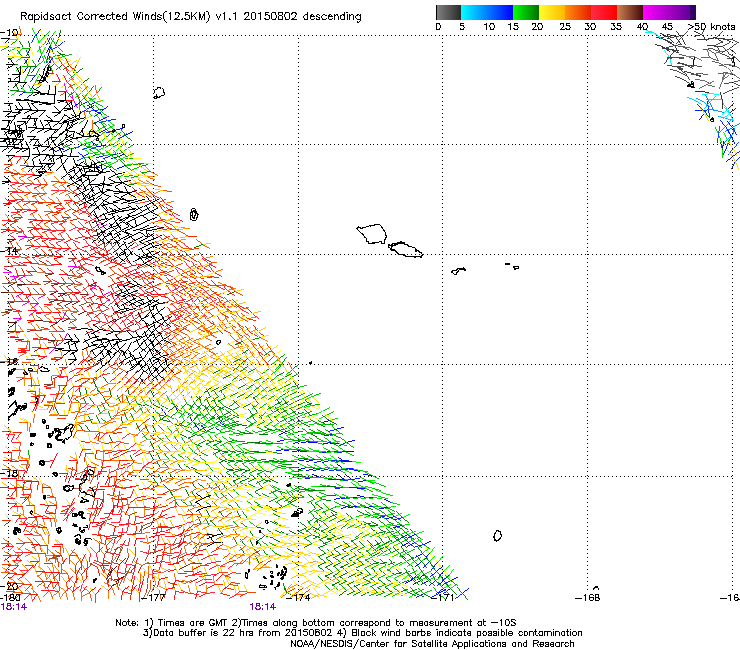Click the green 15–20 knots color segment

click(526, 12)
